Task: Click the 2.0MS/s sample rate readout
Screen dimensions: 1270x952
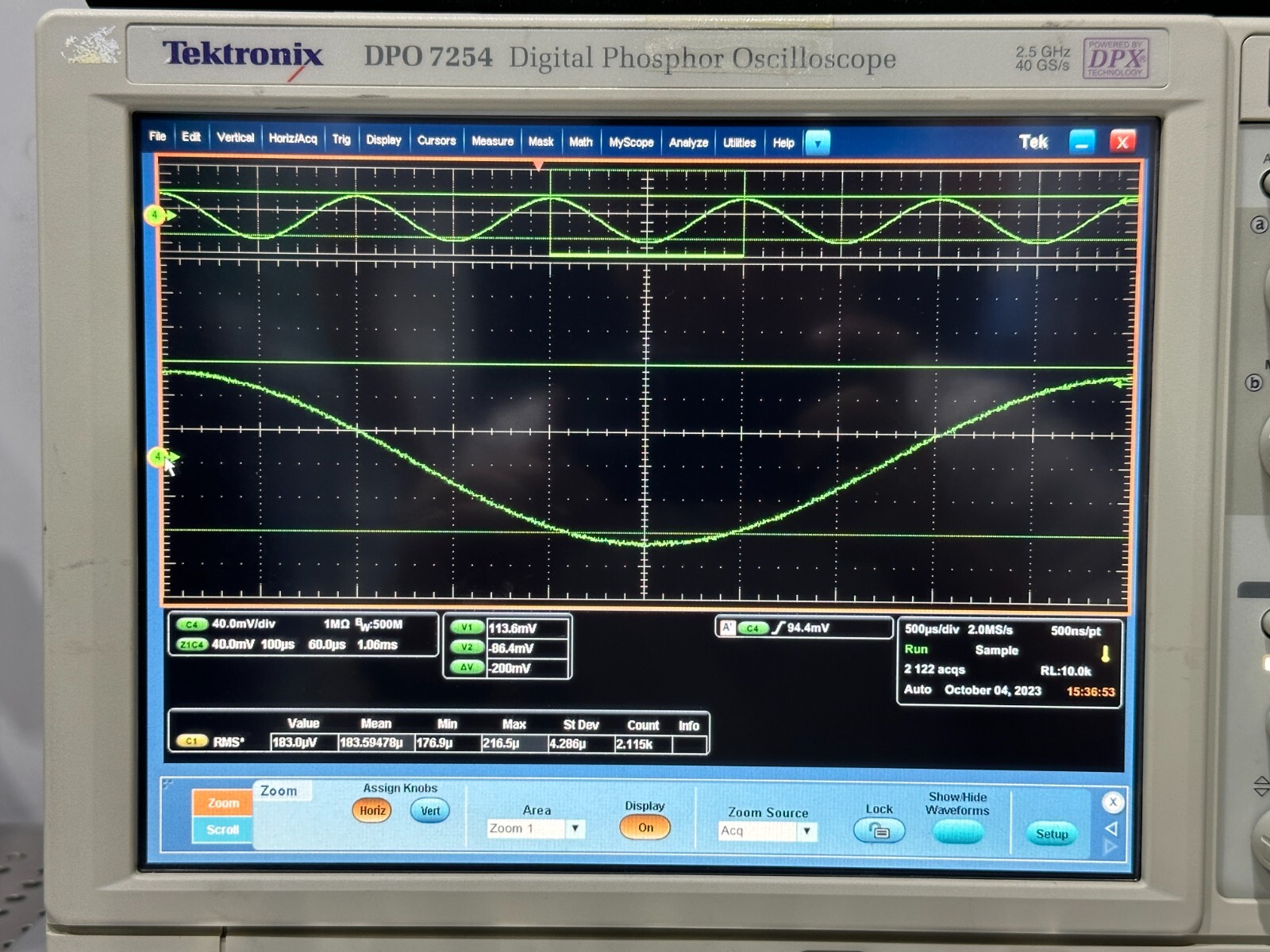Action: click(x=990, y=630)
